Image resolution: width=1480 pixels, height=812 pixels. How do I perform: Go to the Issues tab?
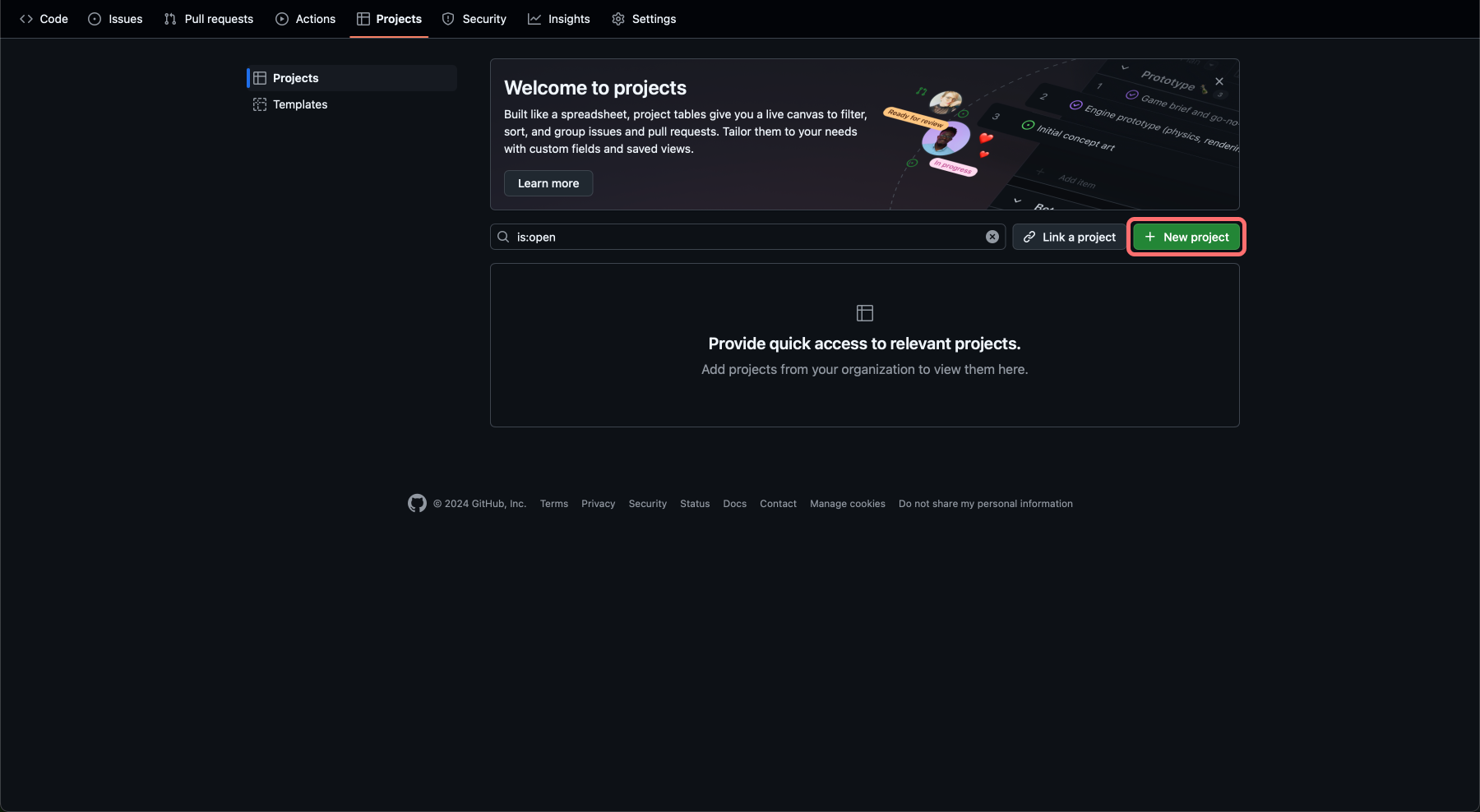pyautogui.click(x=115, y=19)
